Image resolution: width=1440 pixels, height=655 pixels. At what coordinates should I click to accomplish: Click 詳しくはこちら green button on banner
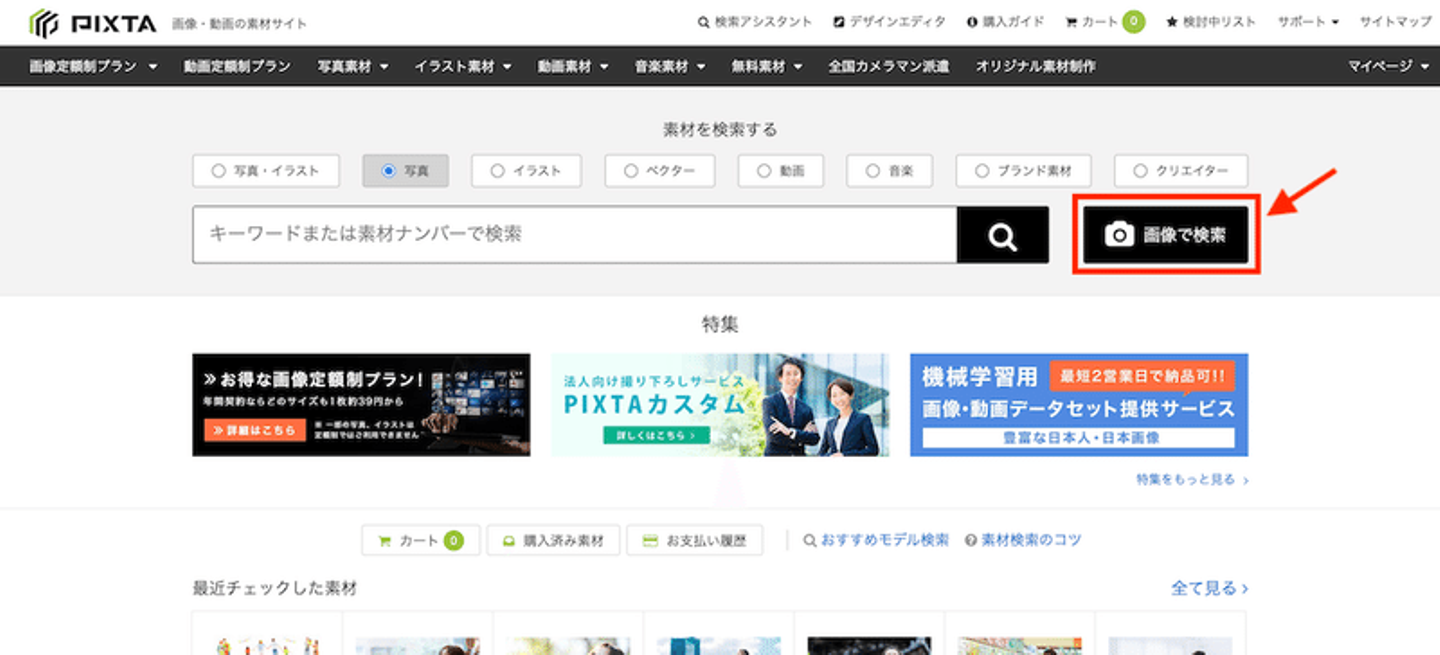(x=656, y=436)
